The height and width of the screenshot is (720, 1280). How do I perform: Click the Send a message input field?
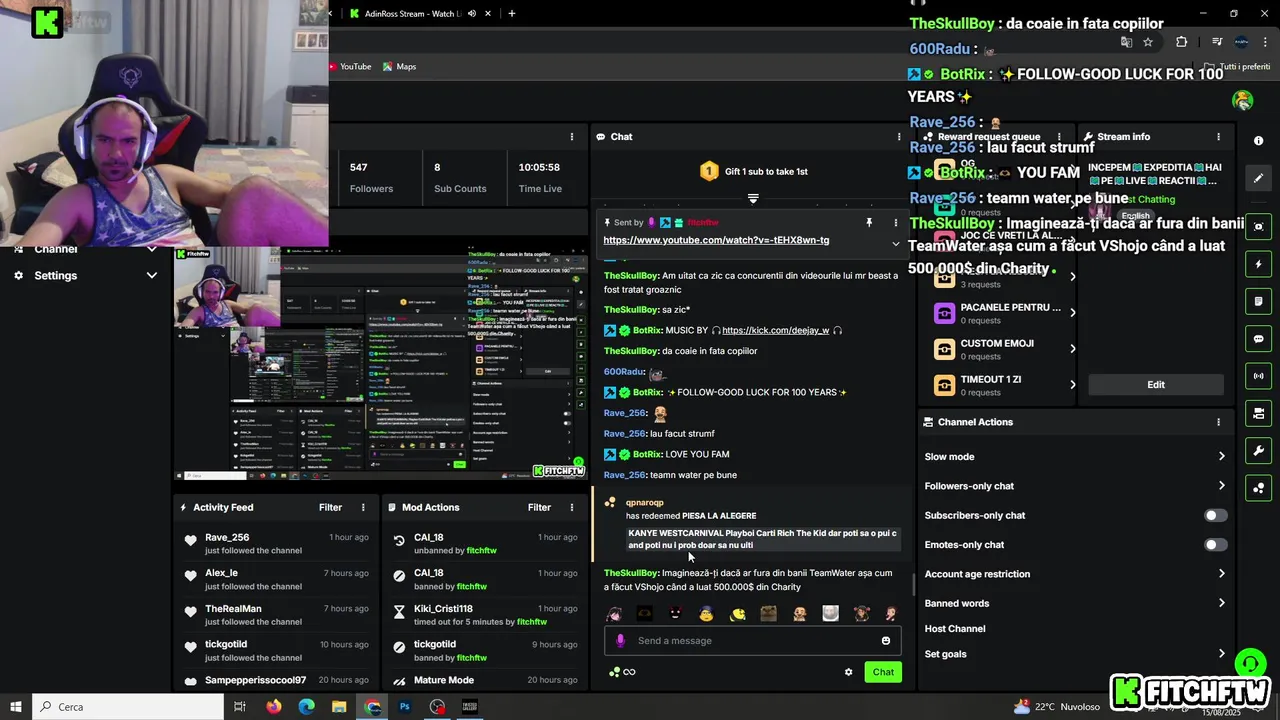[753, 641]
